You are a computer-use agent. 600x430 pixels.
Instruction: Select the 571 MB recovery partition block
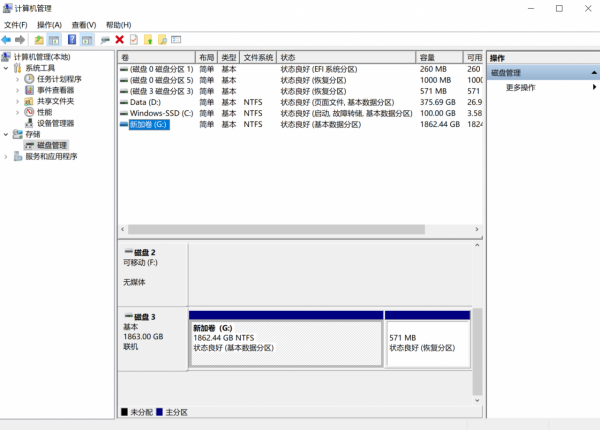point(427,339)
